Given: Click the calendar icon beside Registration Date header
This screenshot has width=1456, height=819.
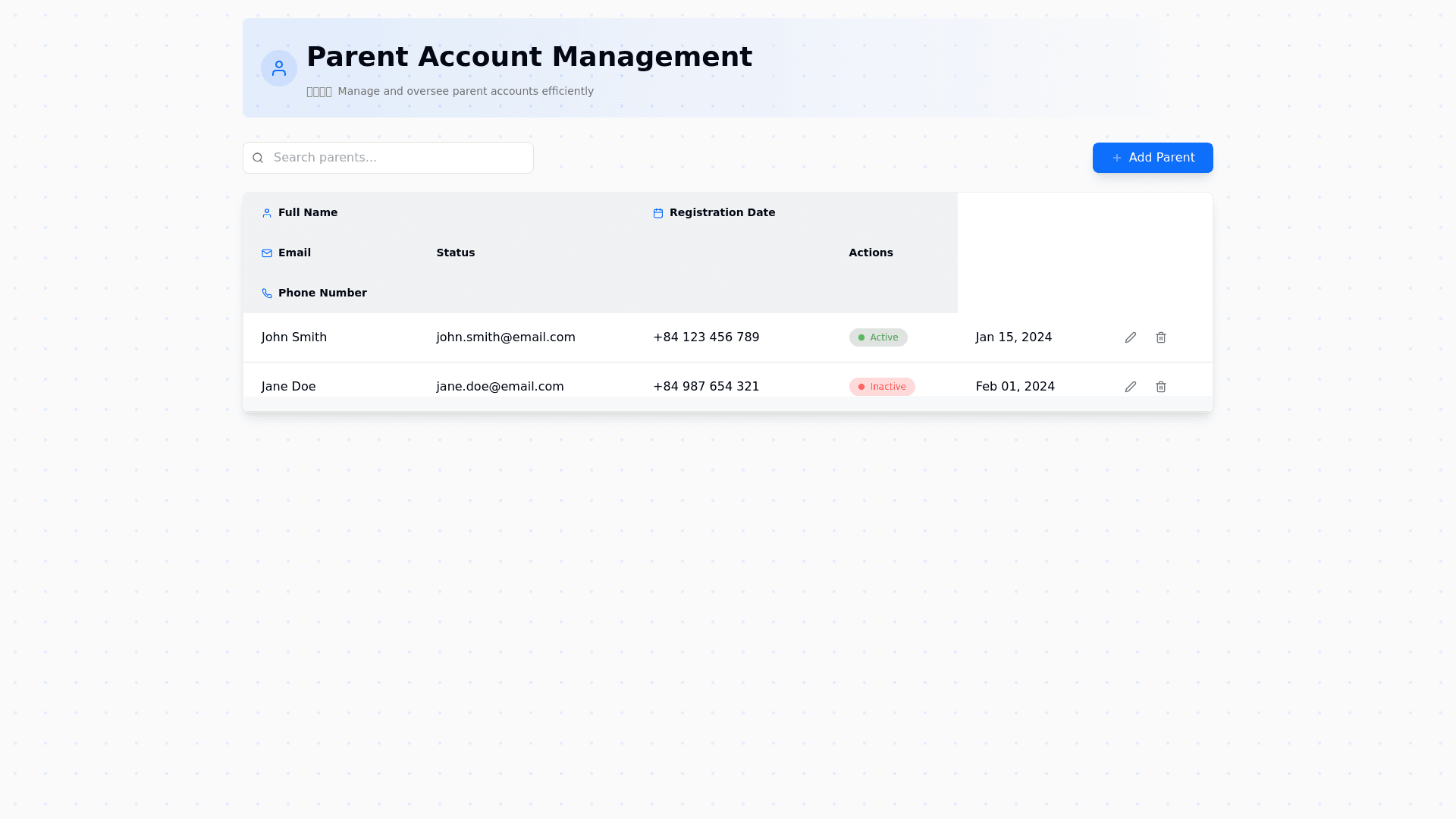Looking at the screenshot, I should 658,213.
